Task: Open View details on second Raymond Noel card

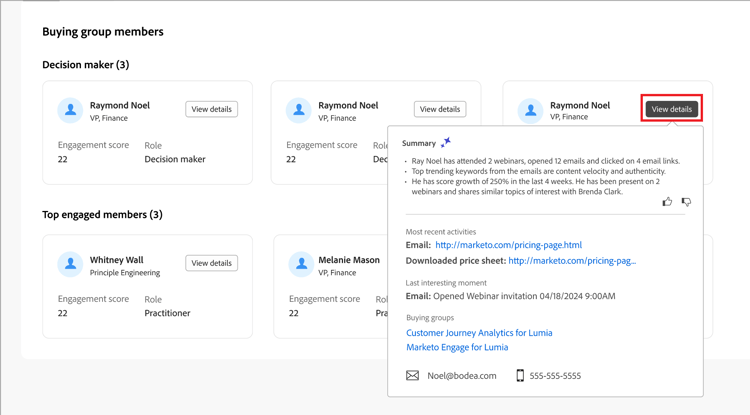Action: pos(440,109)
